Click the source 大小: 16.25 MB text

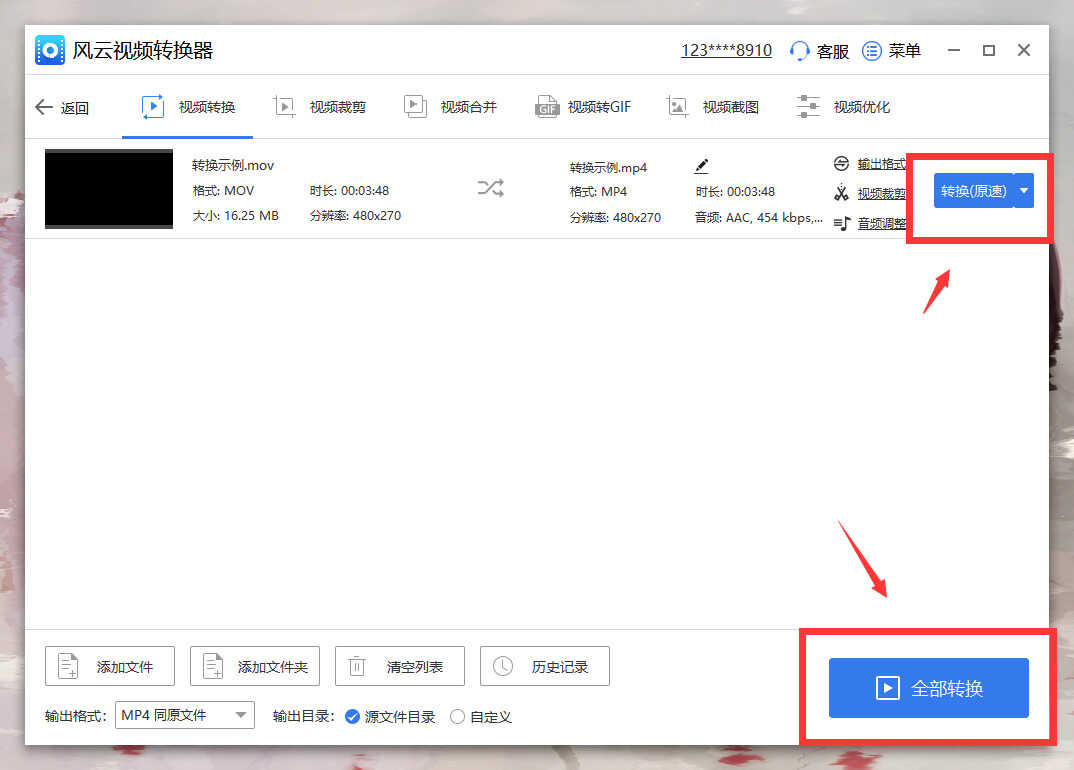tap(236, 216)
